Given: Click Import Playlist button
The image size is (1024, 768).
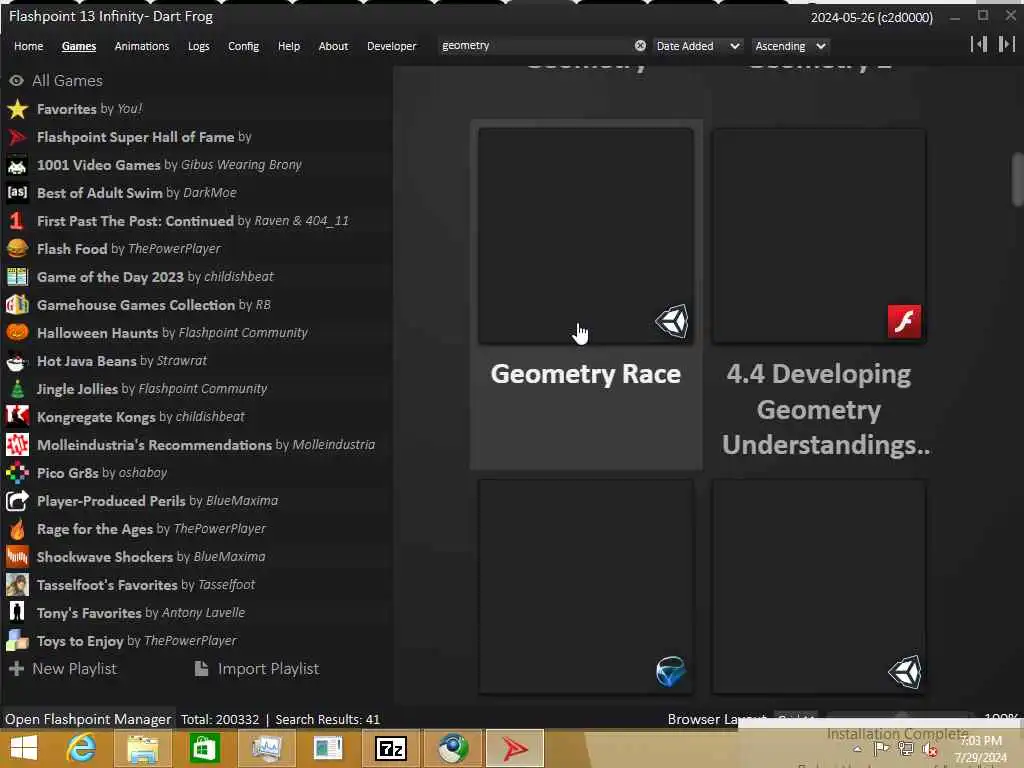Looking at the screenshot, I should click(x=257, y=669).
